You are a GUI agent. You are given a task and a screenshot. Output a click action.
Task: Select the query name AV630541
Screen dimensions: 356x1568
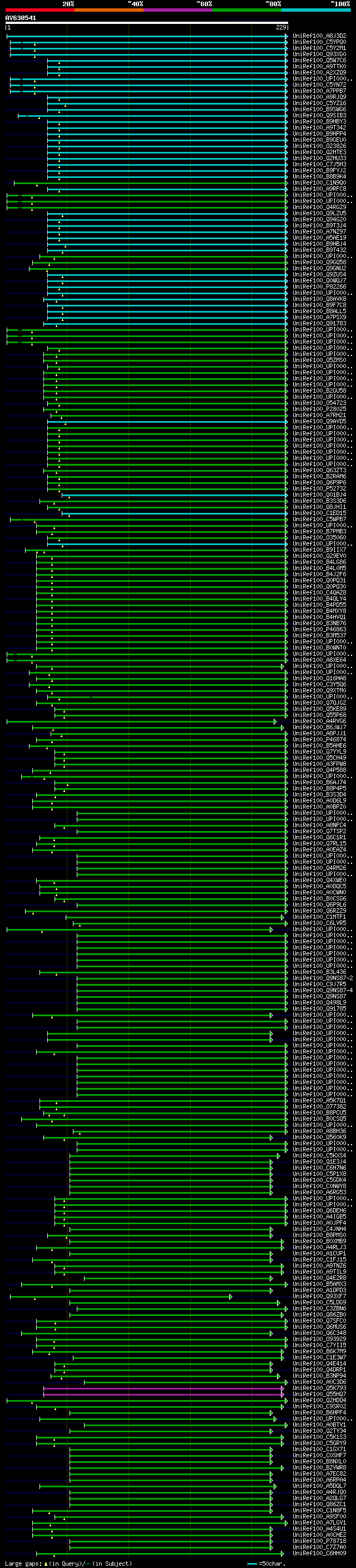point(21,18)
